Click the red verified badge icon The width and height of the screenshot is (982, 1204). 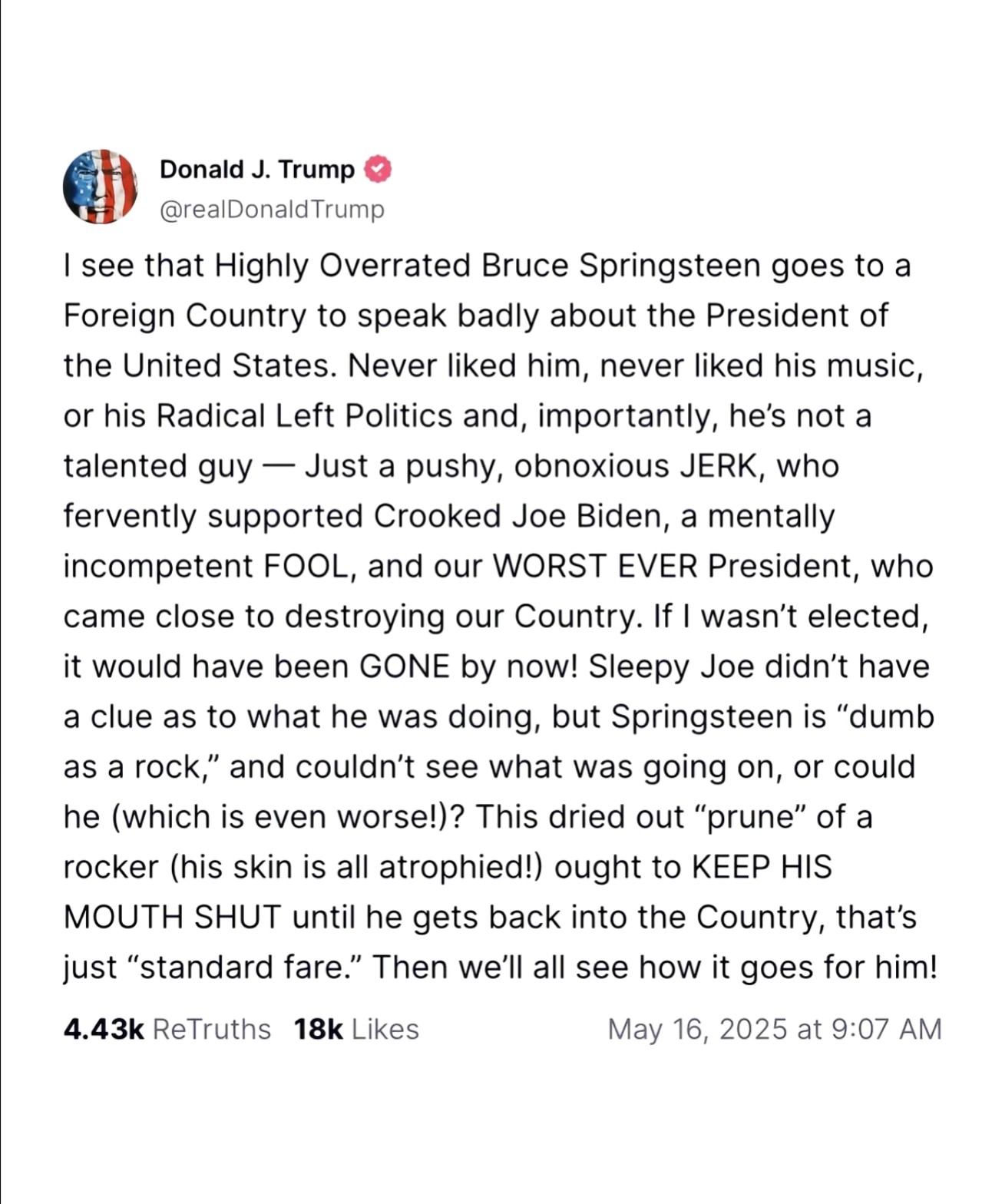377,170
